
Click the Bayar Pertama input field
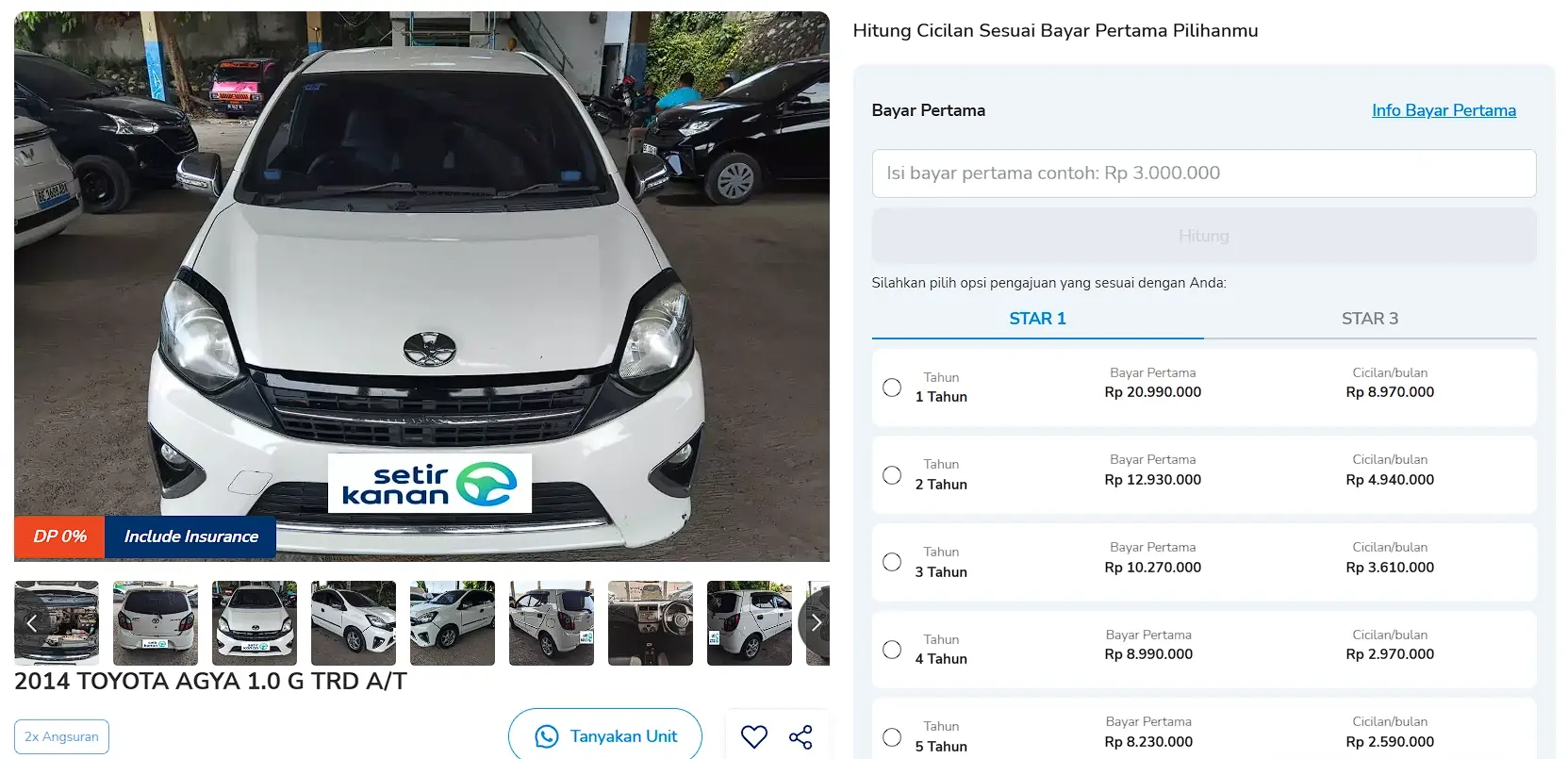(x=1204, y=173)
